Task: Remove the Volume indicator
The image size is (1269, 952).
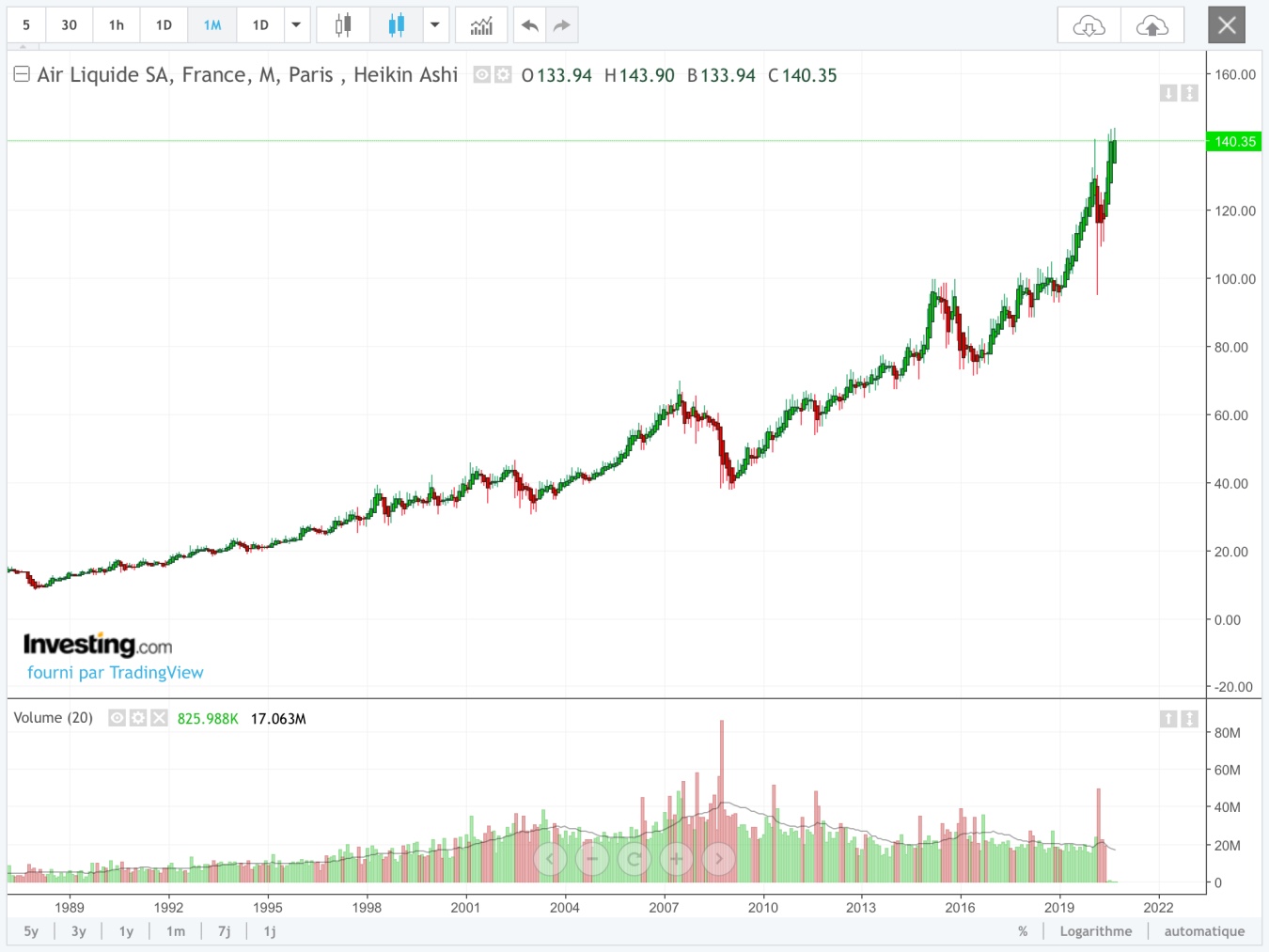Action: (159, 718)
